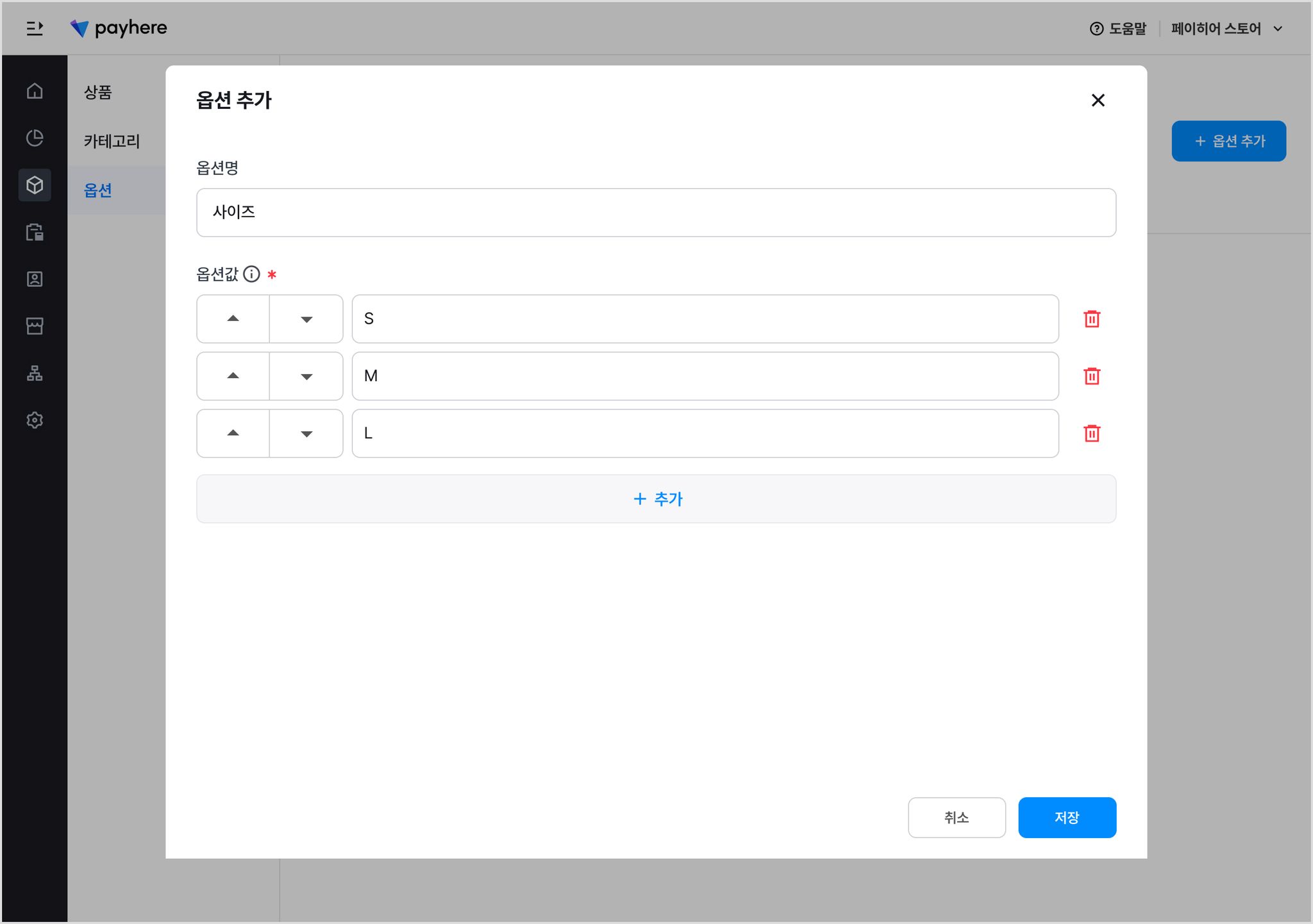Remove the L option value using trash icon
The width and height of the screenshot is (1313, 924).
(1091, 434)
